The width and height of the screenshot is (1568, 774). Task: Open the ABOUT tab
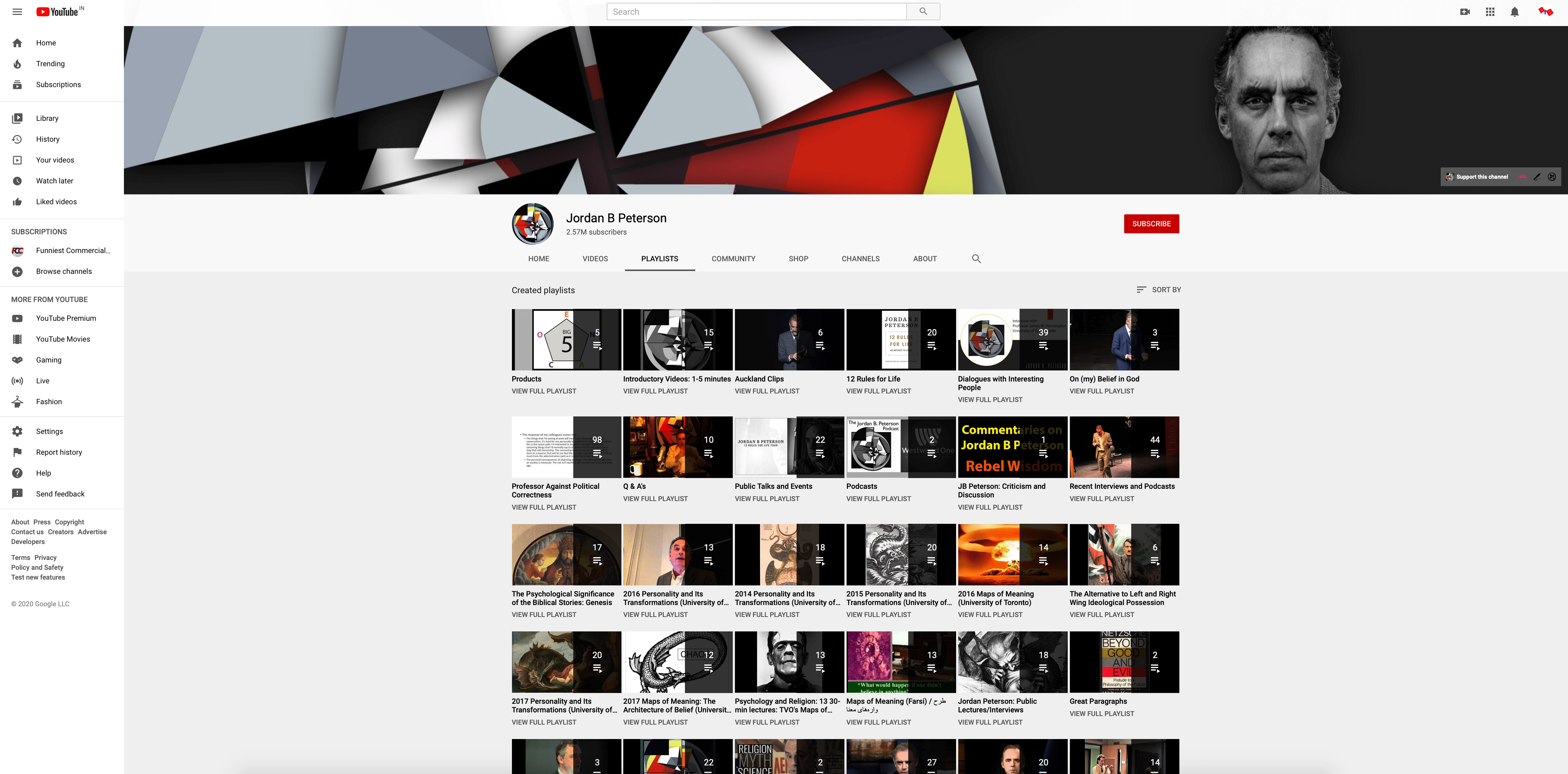tap(924, 259)
